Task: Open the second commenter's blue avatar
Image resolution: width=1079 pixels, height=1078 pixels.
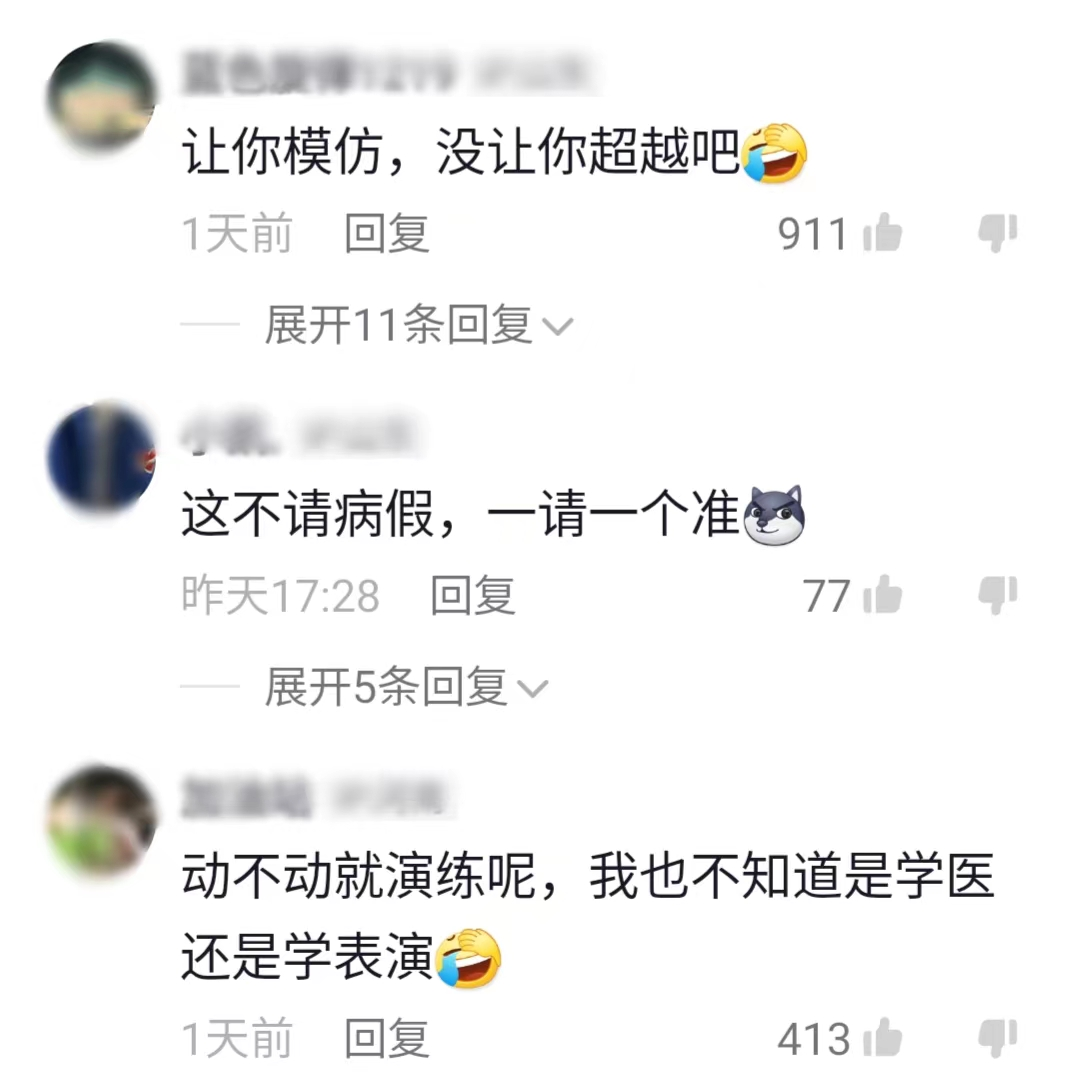Action: coord(102,459)
